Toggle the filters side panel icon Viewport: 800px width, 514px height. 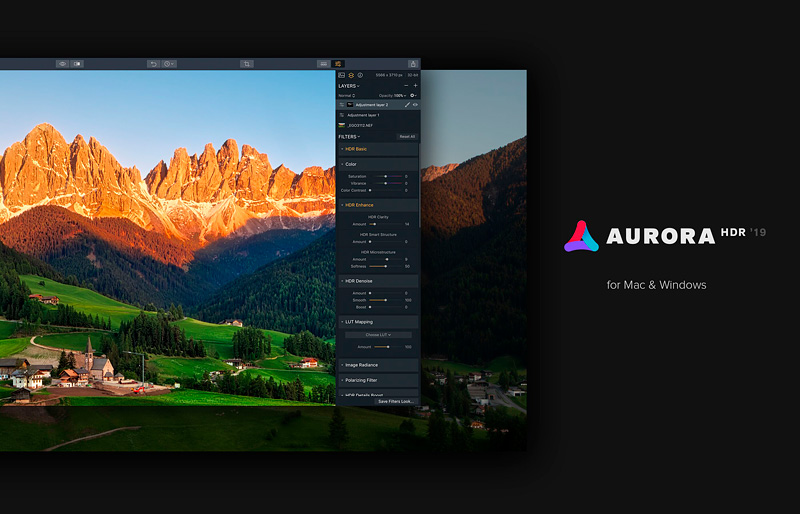[338, 64]
